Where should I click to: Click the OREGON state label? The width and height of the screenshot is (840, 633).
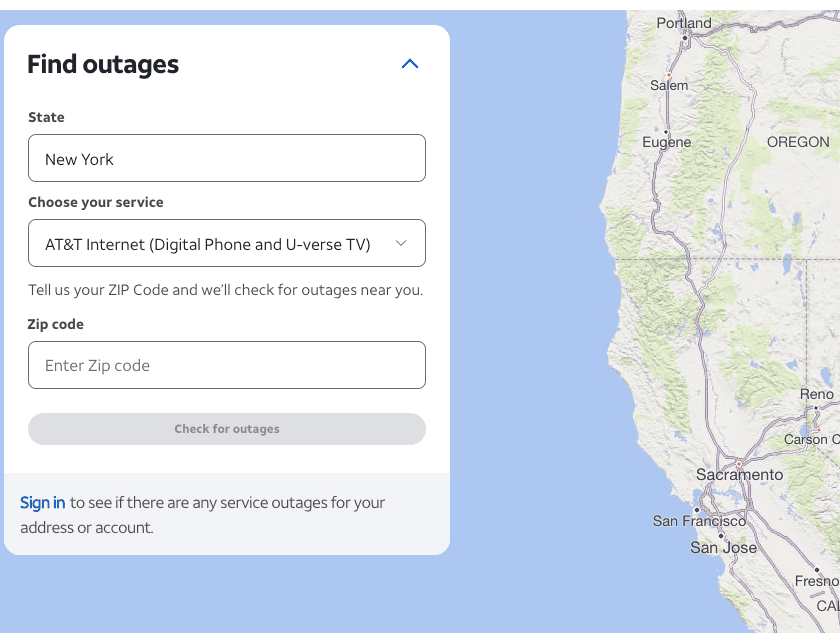797,142
